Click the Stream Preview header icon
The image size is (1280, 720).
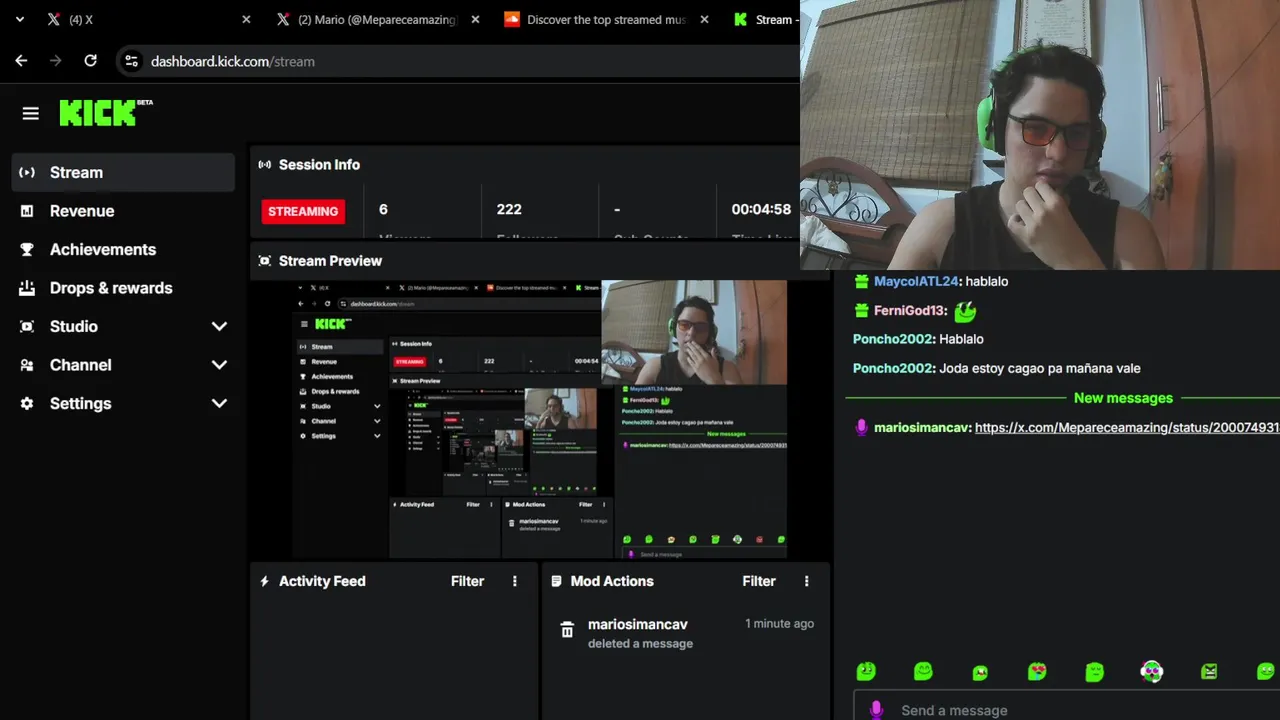(264, 261)
